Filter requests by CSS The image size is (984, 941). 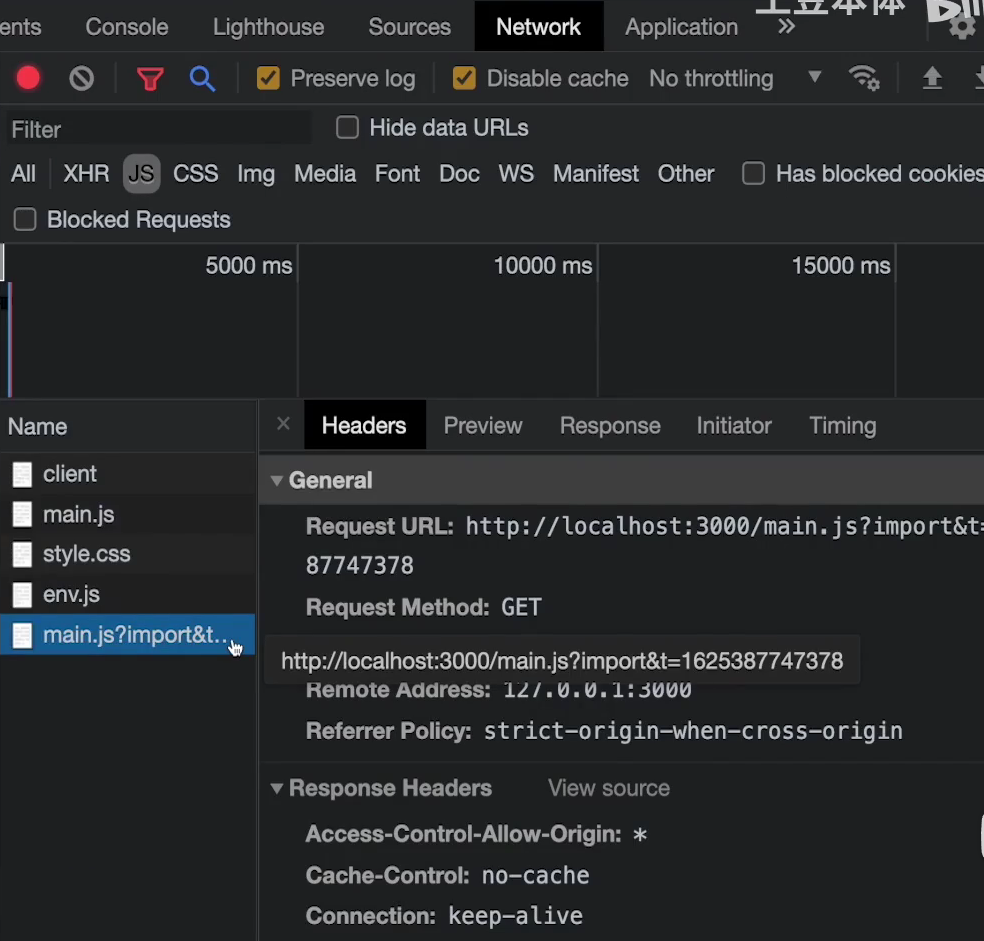[196, 173]
